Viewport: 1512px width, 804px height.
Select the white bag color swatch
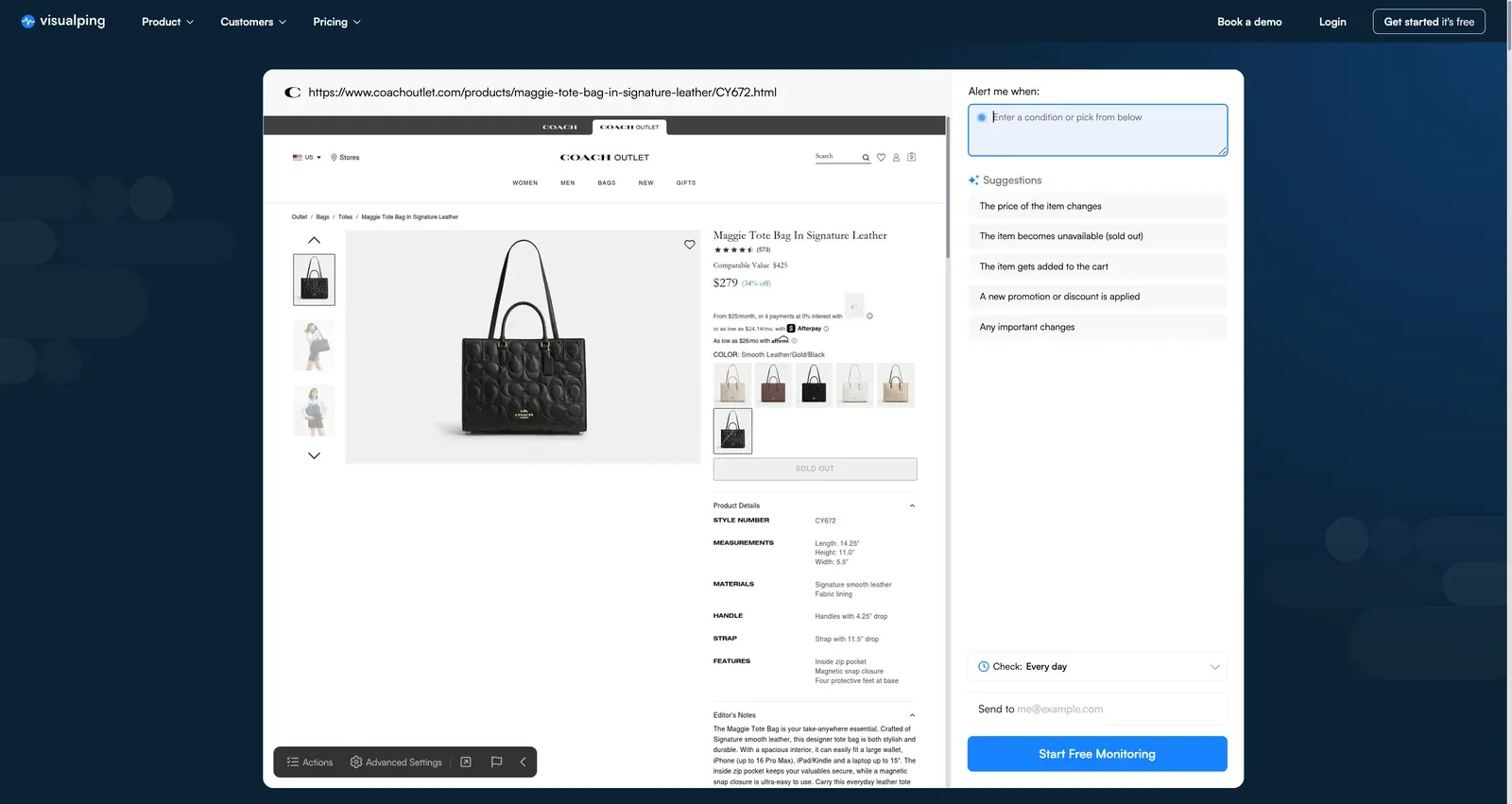pyautogui.click(x=854, y=385)
